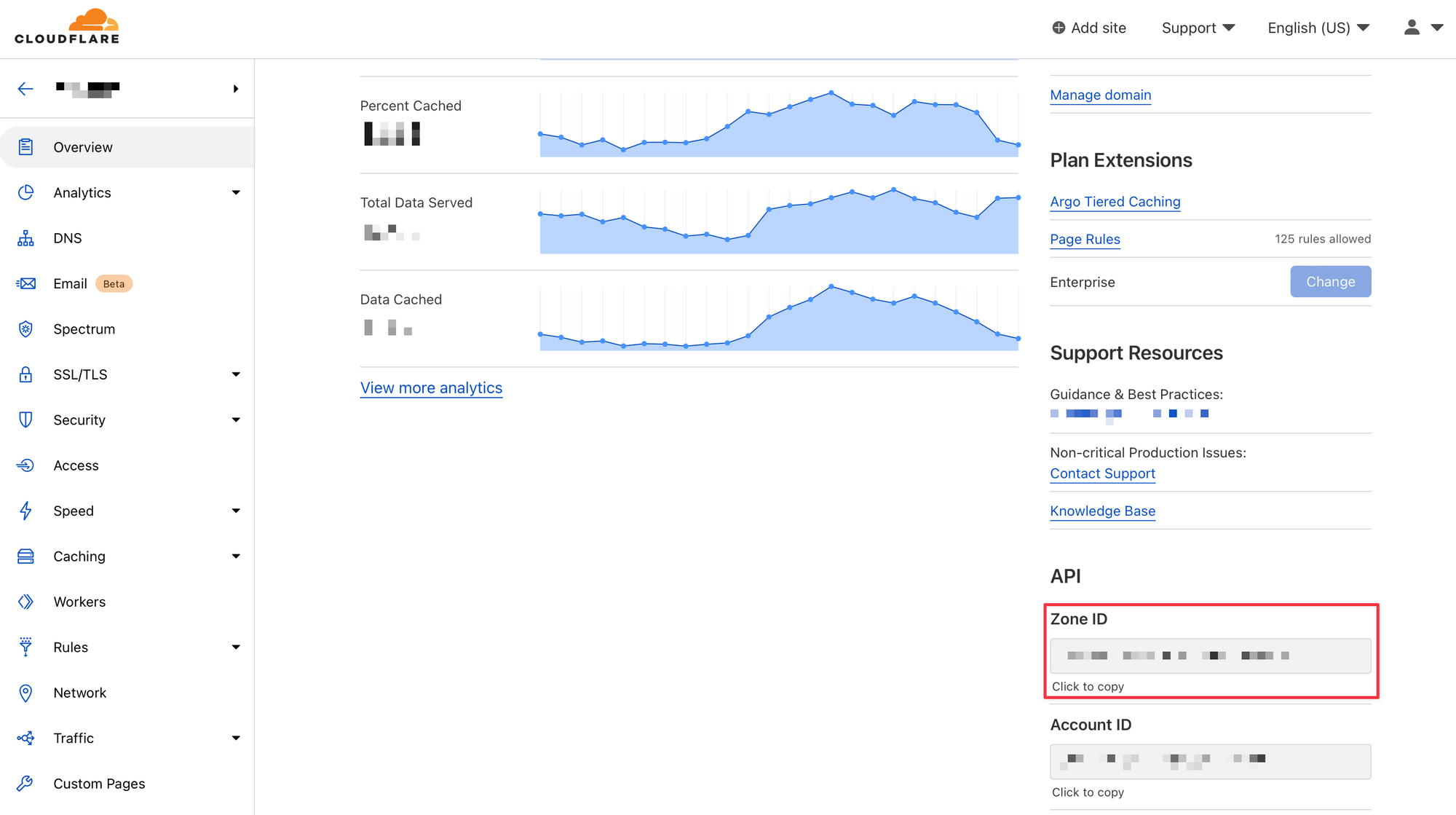
Task: Click the Analytics pie chart icon
Action: [25, 192]
